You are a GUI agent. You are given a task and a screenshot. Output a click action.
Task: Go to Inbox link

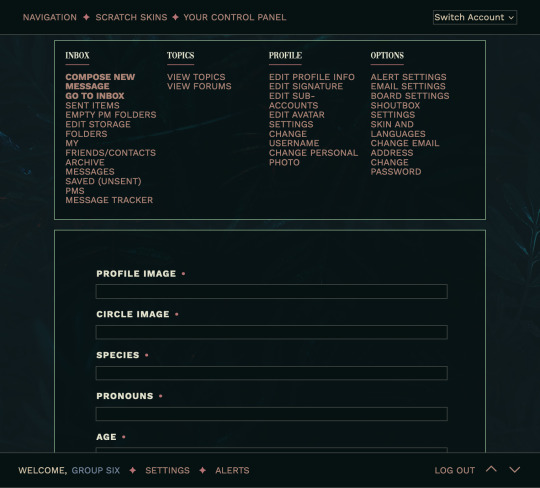point(95,96)
